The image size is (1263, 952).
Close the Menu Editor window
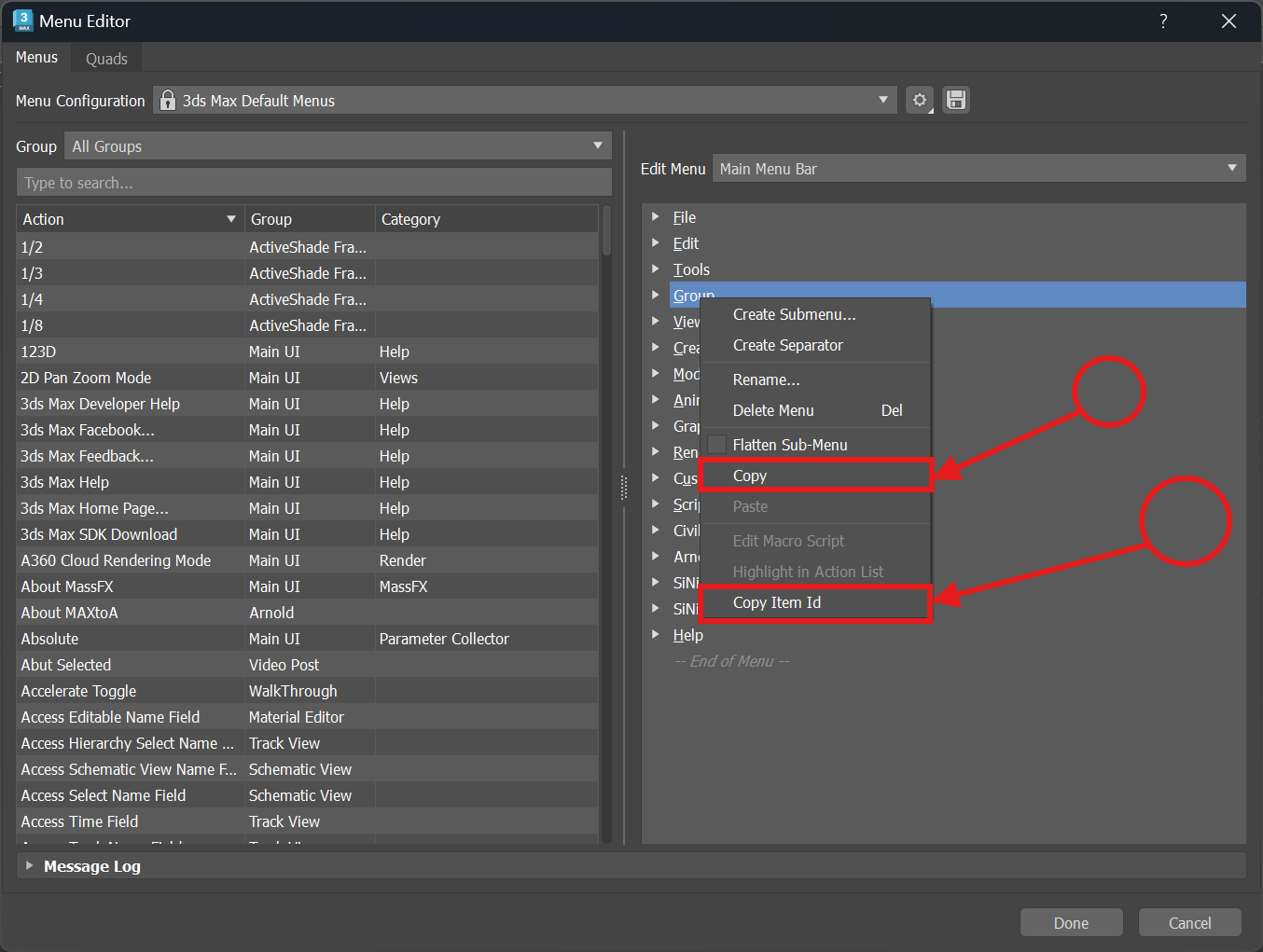[x=1228, y=21]
